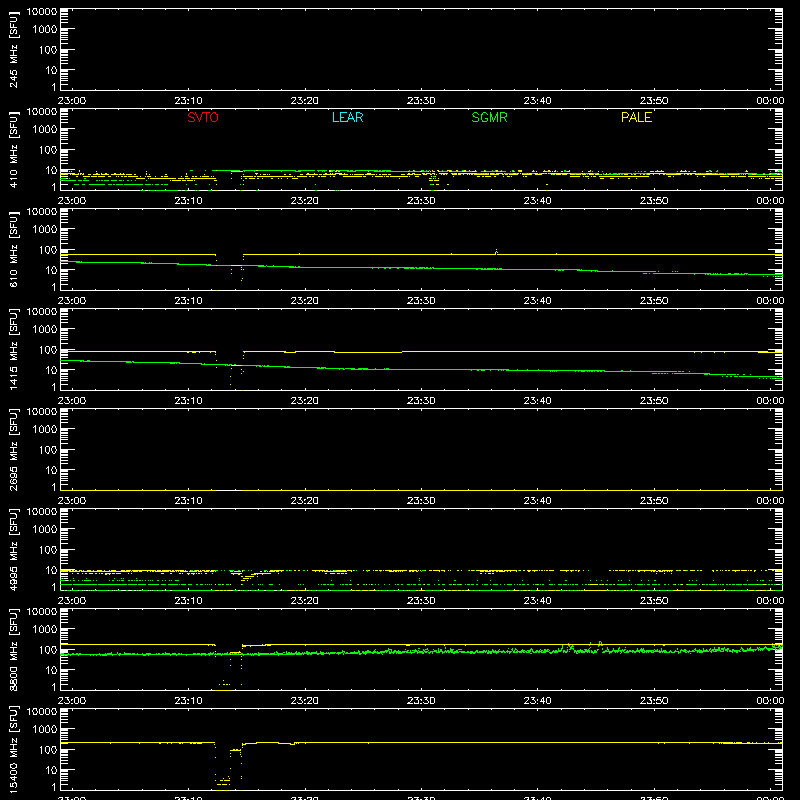Click the green SGMR station label
800x800 pixels.
pos(489,117)
